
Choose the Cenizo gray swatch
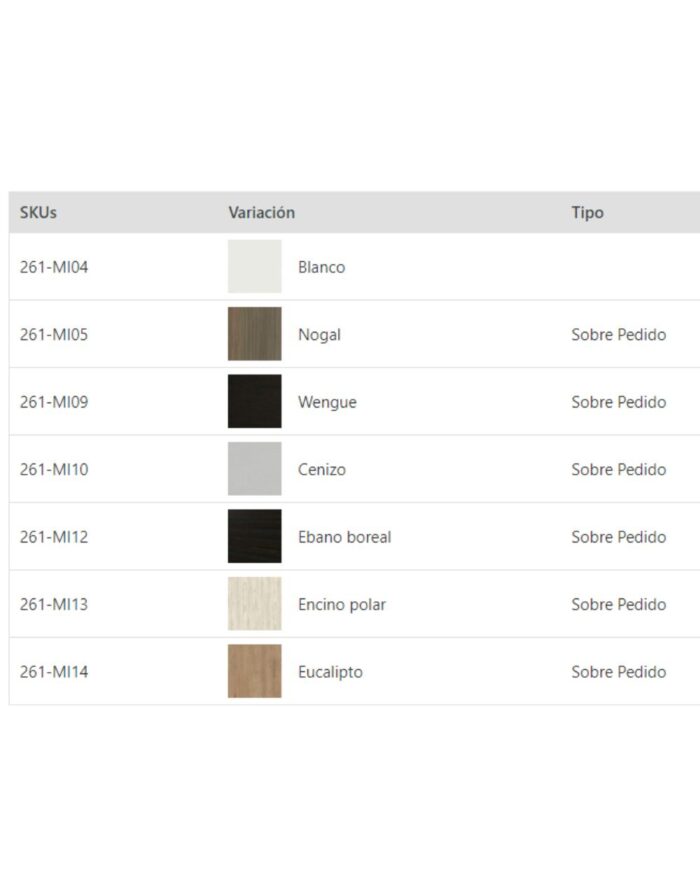[254, 469]
